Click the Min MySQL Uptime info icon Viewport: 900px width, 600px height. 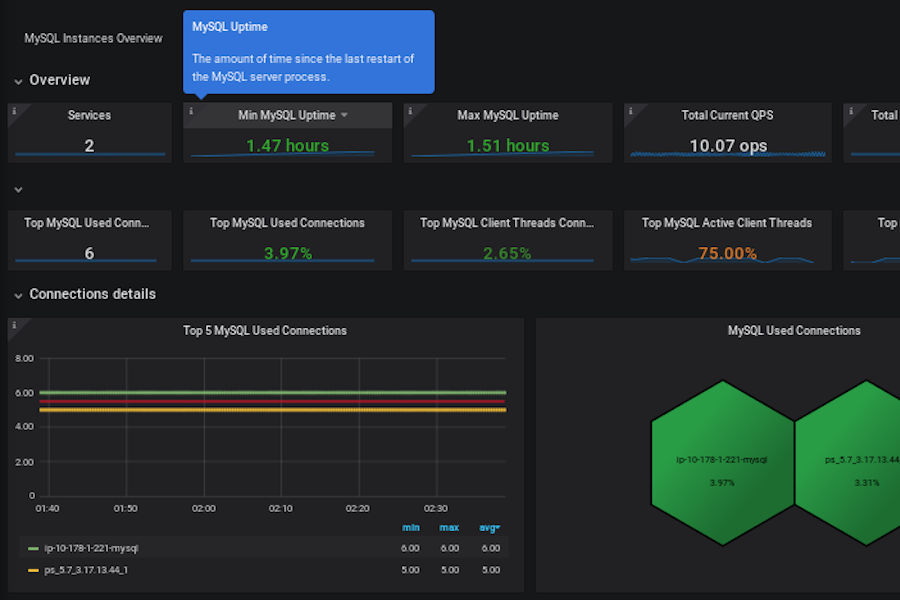(x=190, y=111)
